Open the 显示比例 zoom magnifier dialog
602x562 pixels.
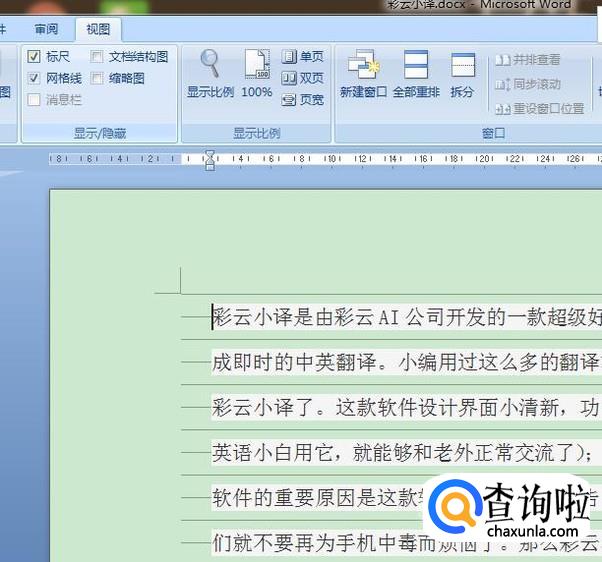click(x=210, y=74)
